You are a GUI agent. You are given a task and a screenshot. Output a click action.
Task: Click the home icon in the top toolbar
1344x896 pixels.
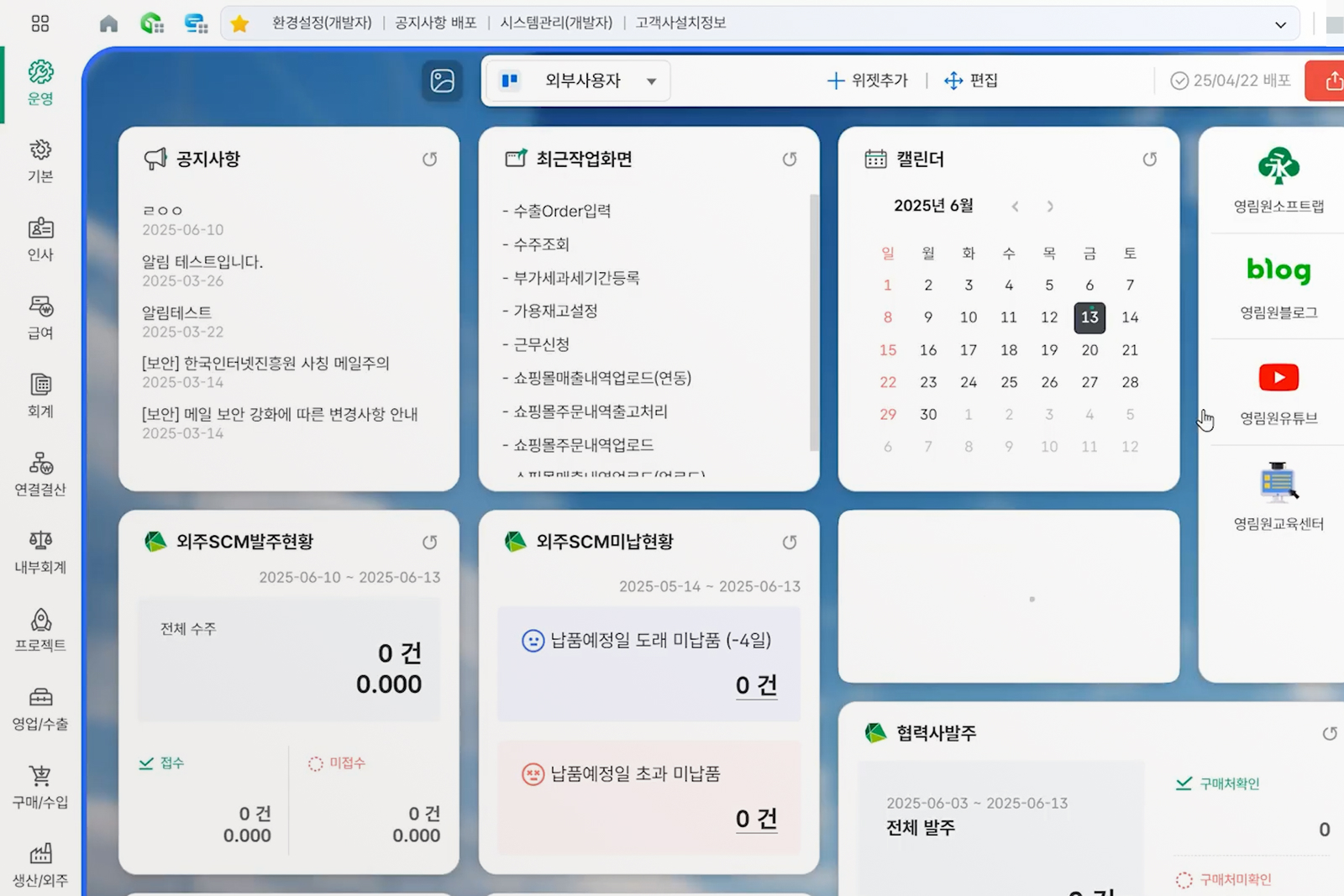[x=108, y=24]
